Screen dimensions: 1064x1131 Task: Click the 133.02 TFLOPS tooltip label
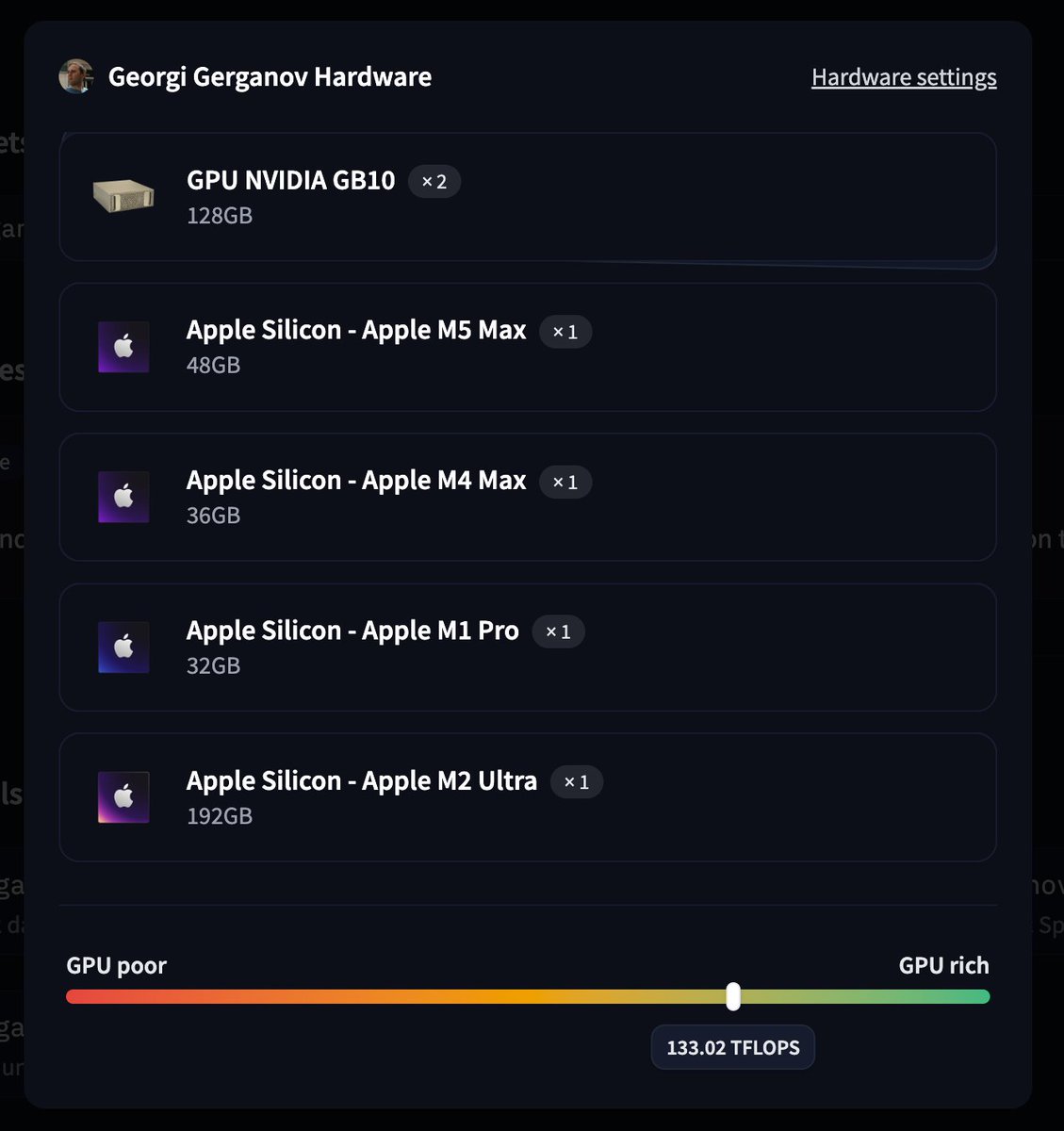click(733, 1047)
